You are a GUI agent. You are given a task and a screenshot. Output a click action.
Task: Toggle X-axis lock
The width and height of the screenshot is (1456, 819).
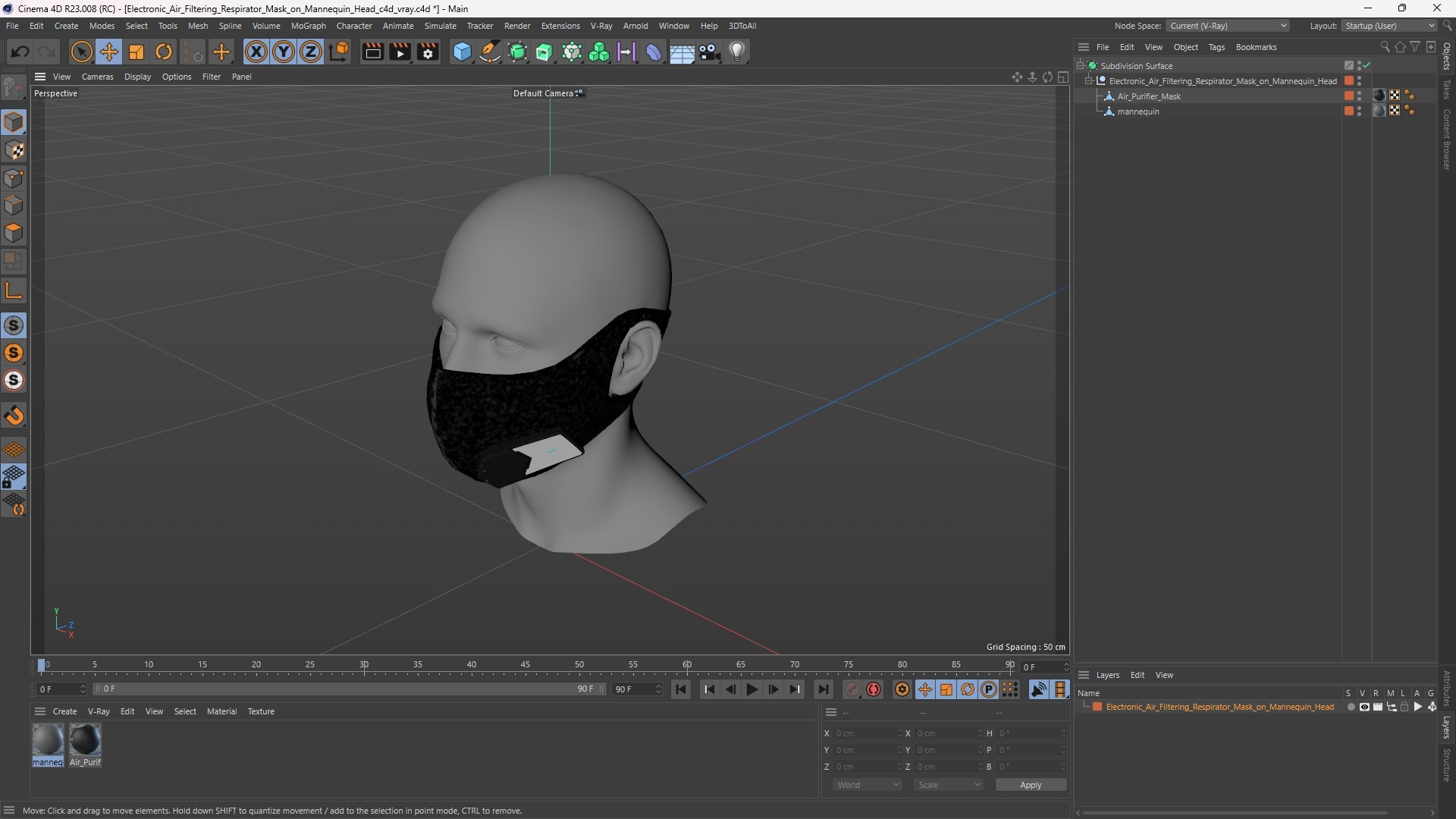256,52
